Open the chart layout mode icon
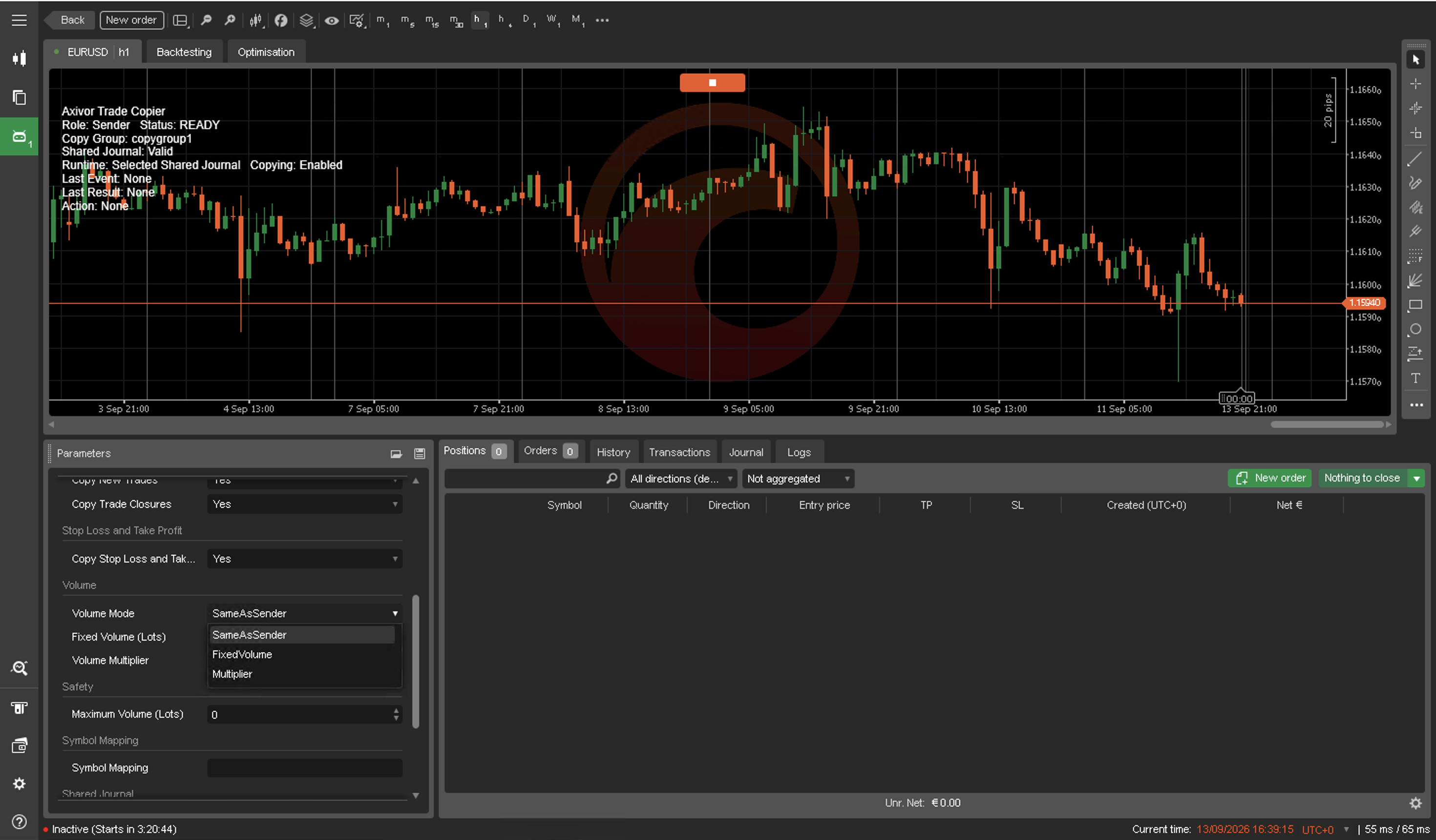This screenshot has height=840, width=1436. 180,21
